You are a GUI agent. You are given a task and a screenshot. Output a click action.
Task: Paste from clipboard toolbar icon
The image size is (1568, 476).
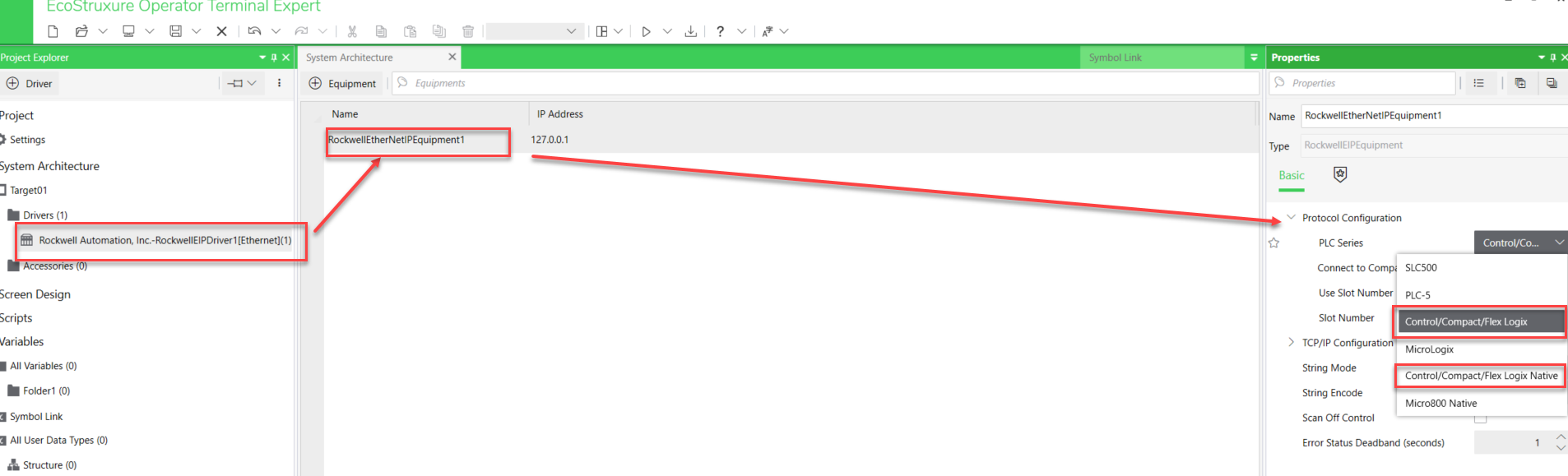coord(410,31)
